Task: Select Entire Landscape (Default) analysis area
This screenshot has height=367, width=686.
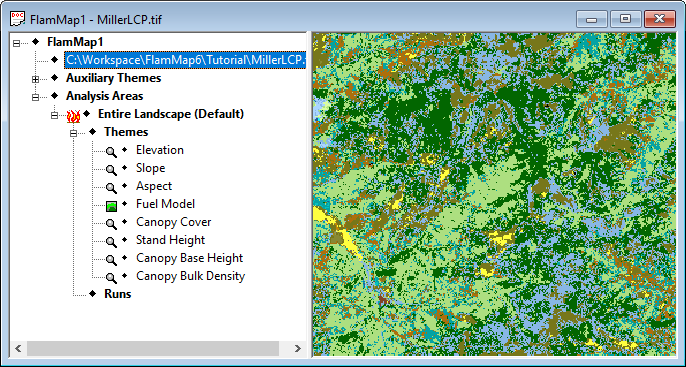Action: click(x=171, y=114)
